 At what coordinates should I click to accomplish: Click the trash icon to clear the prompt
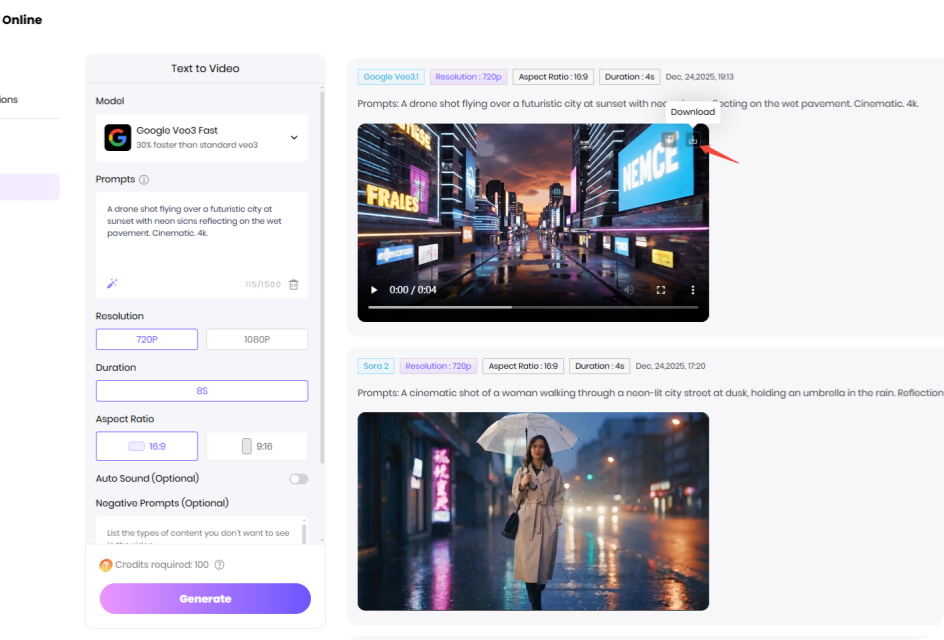[x=293, y=285]
